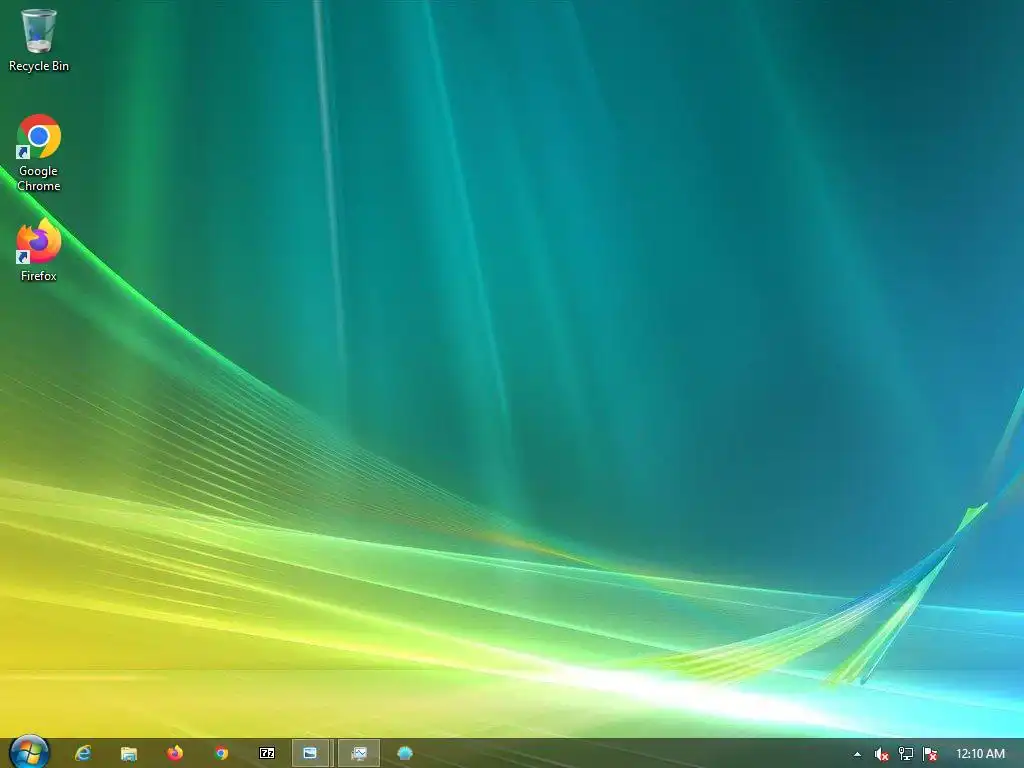Open the Action Center flag icon
This screenshot has height=768, width=1024.
click(x=930, y=754)
